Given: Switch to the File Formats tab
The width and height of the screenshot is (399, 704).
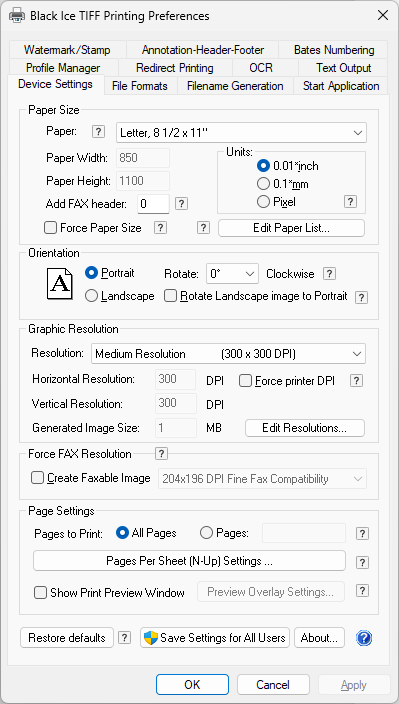Looking at the screenshot, I should (140, 86).
